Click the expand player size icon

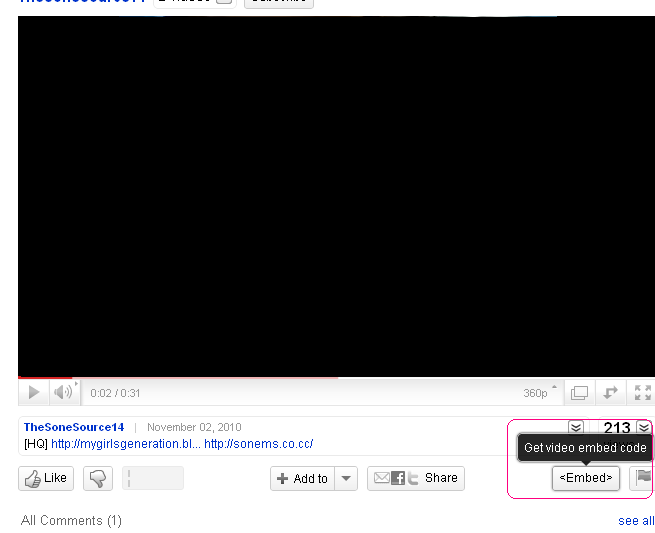point(610,393)
